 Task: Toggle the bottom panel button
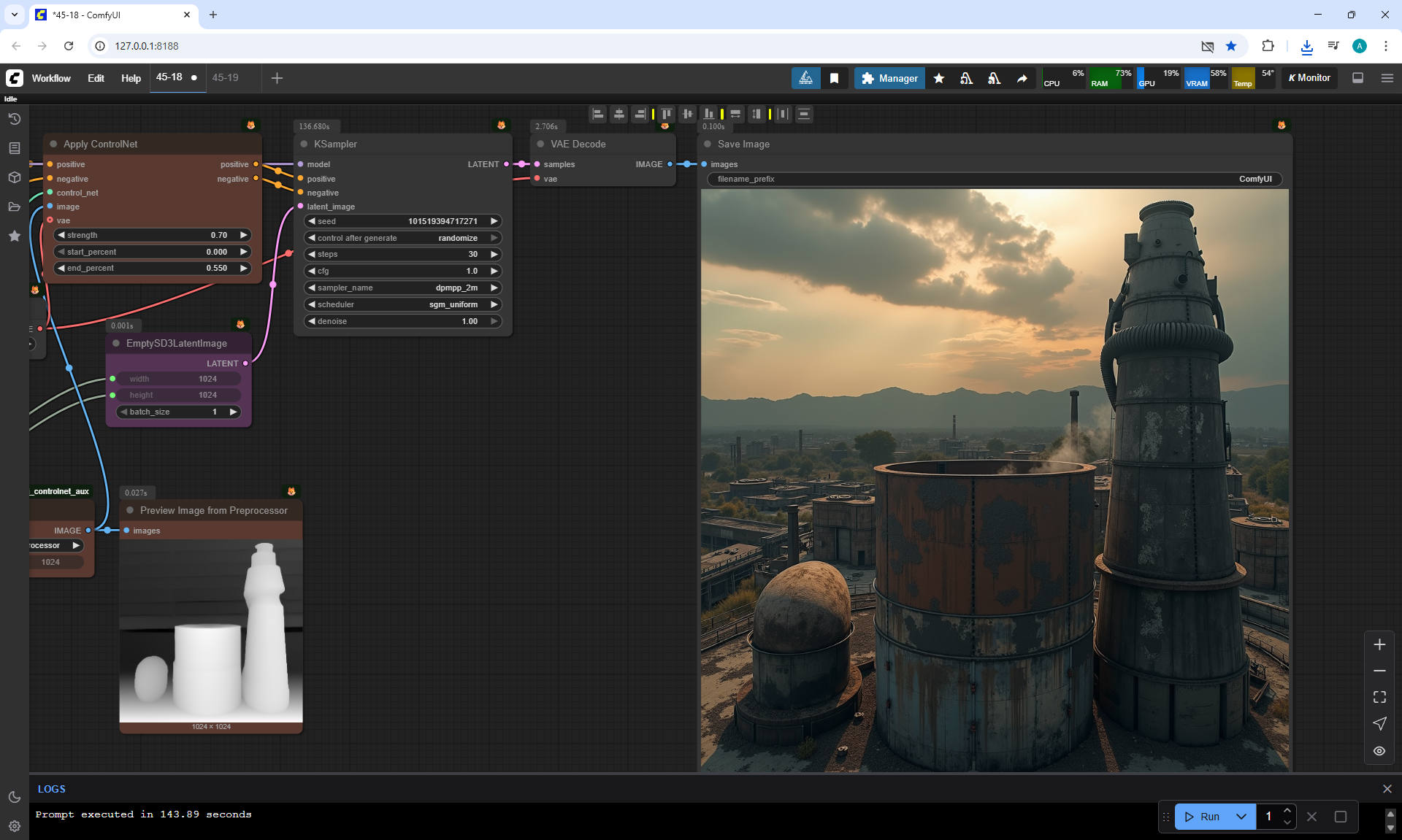tap(1357, 78)
